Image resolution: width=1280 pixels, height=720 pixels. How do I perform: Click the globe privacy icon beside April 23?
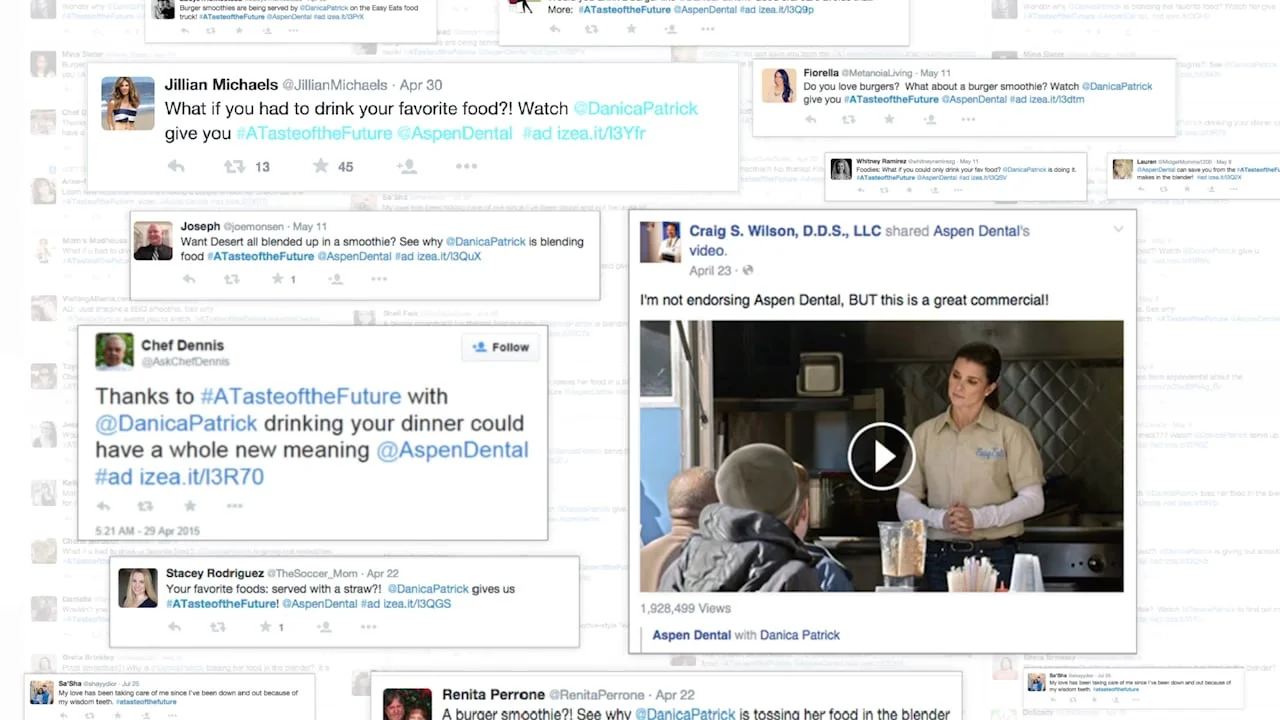coord(748,271)
